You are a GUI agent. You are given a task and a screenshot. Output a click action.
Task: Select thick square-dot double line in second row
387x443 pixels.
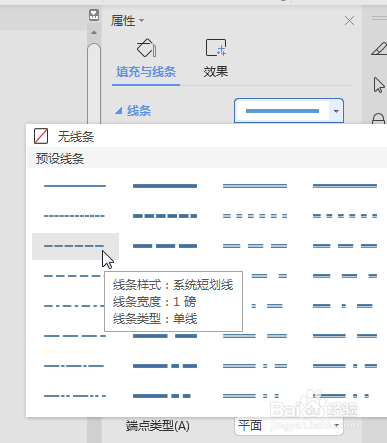point(345,216)
